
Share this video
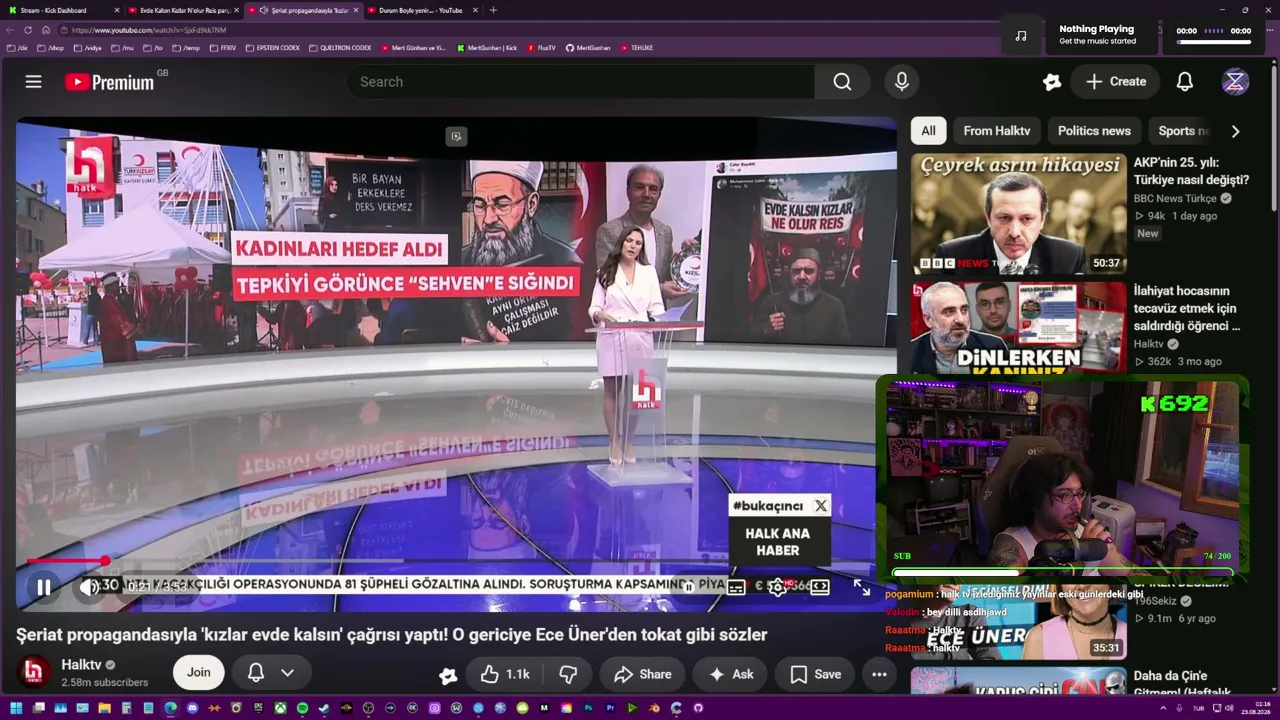tap(642, 674)
